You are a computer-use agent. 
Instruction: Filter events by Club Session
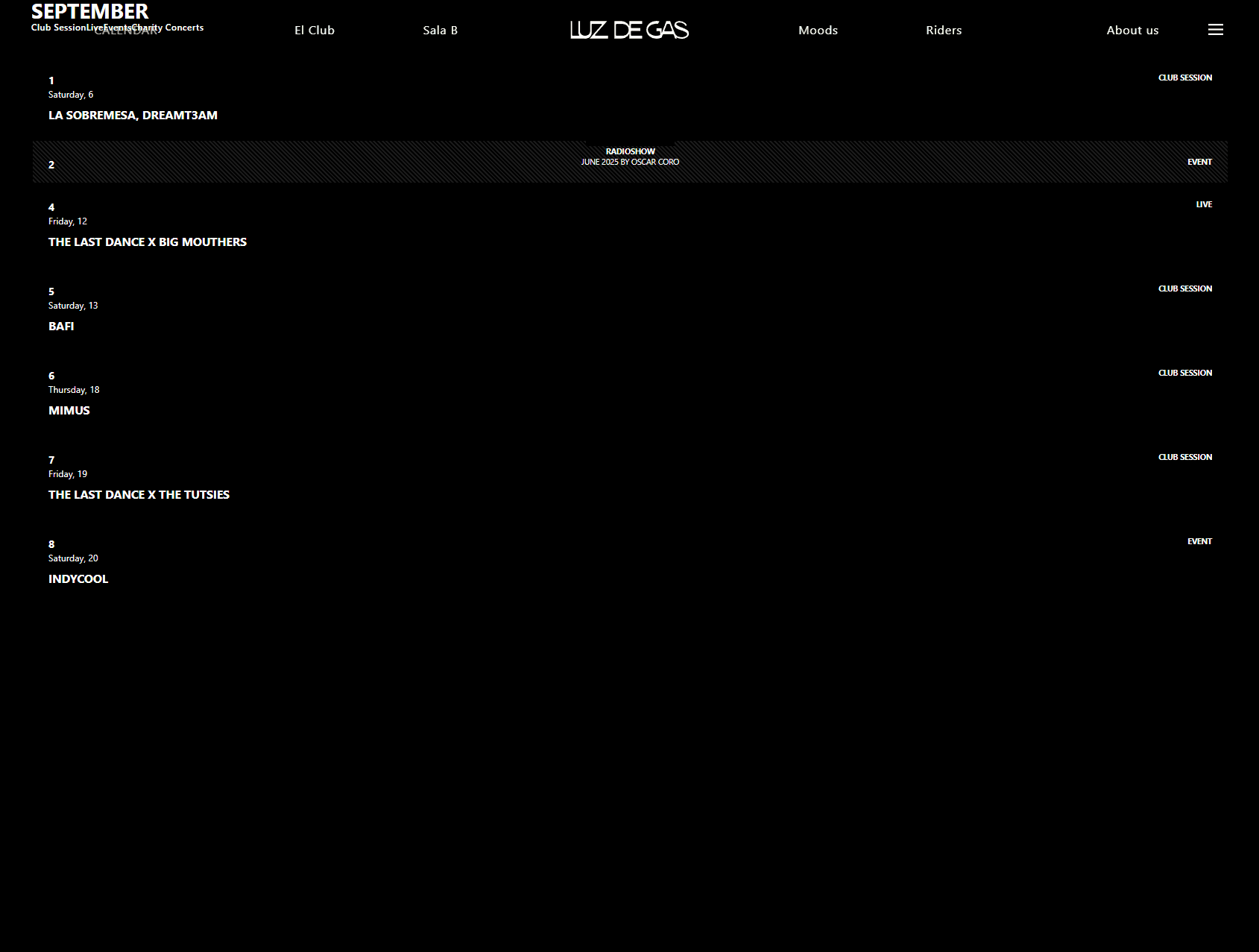(57, 28)
